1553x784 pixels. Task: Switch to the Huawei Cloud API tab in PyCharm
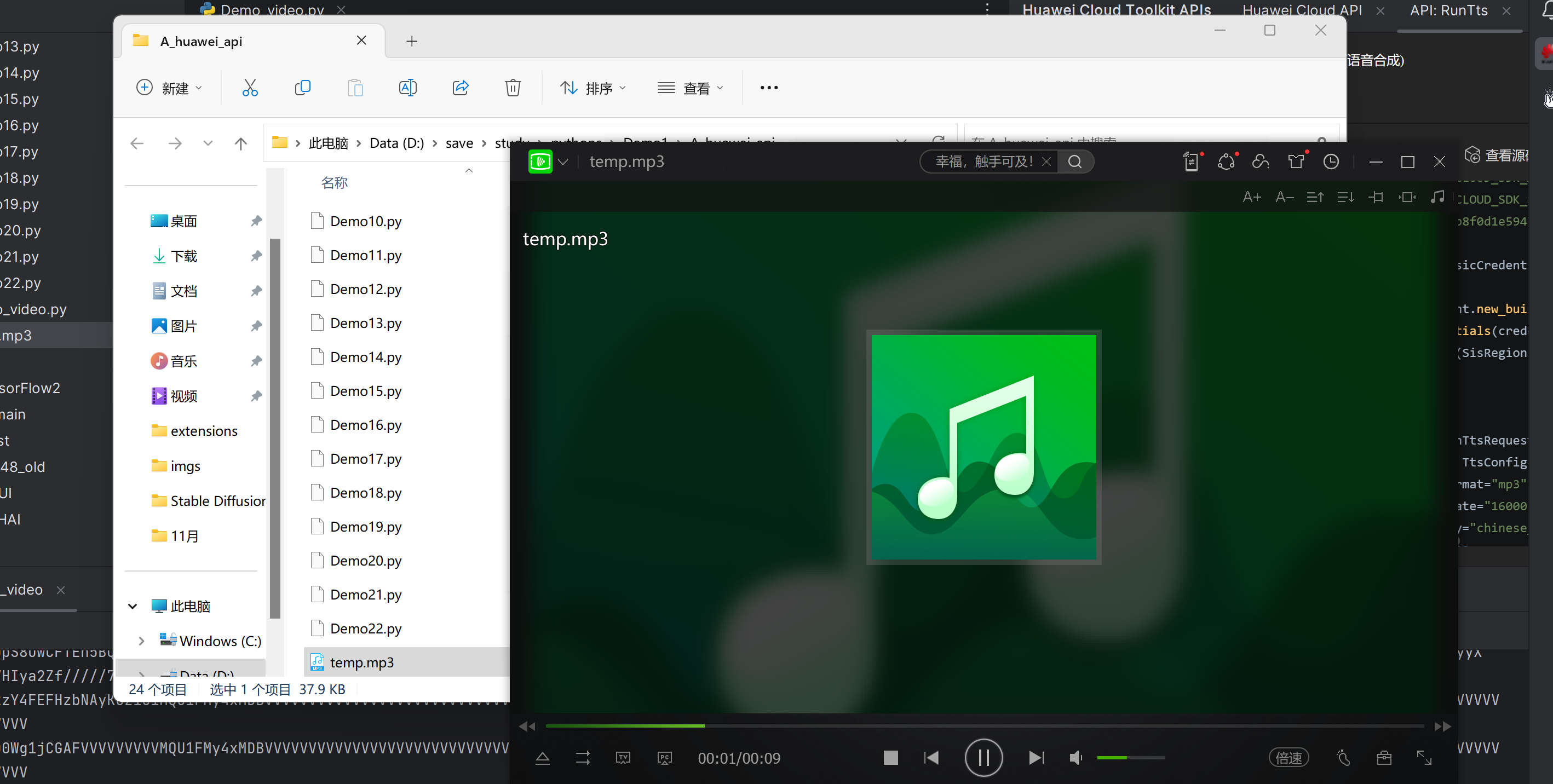[x=1302, y=10]
